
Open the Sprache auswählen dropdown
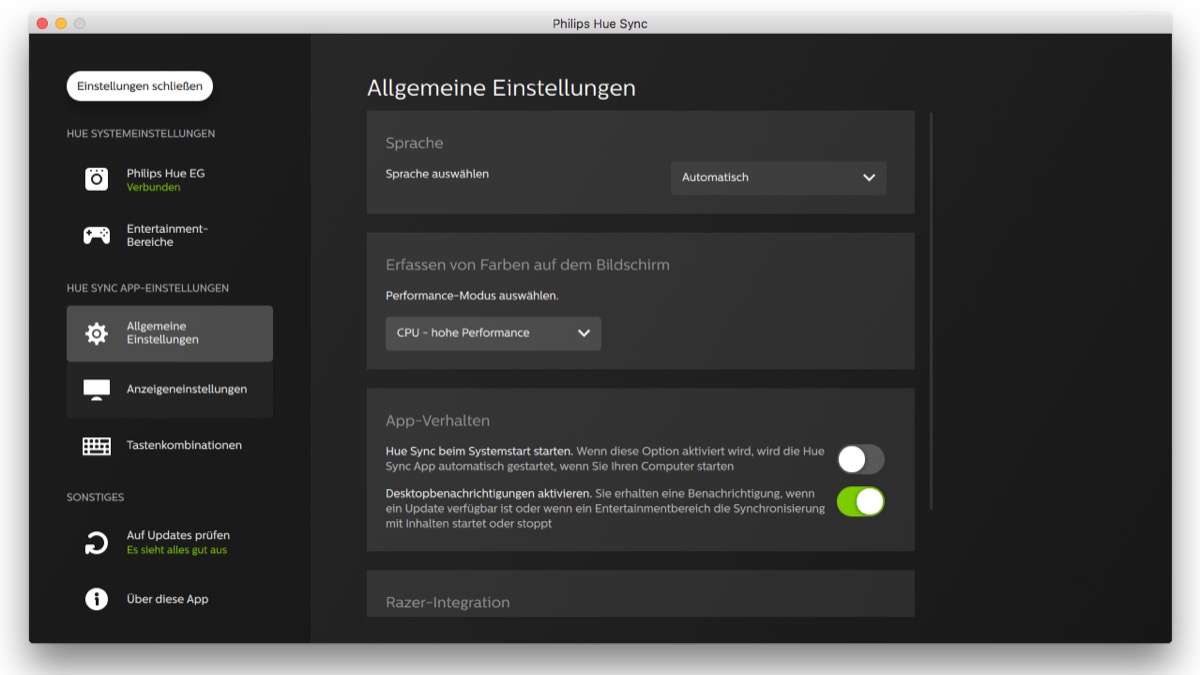(x=778, y=178)
